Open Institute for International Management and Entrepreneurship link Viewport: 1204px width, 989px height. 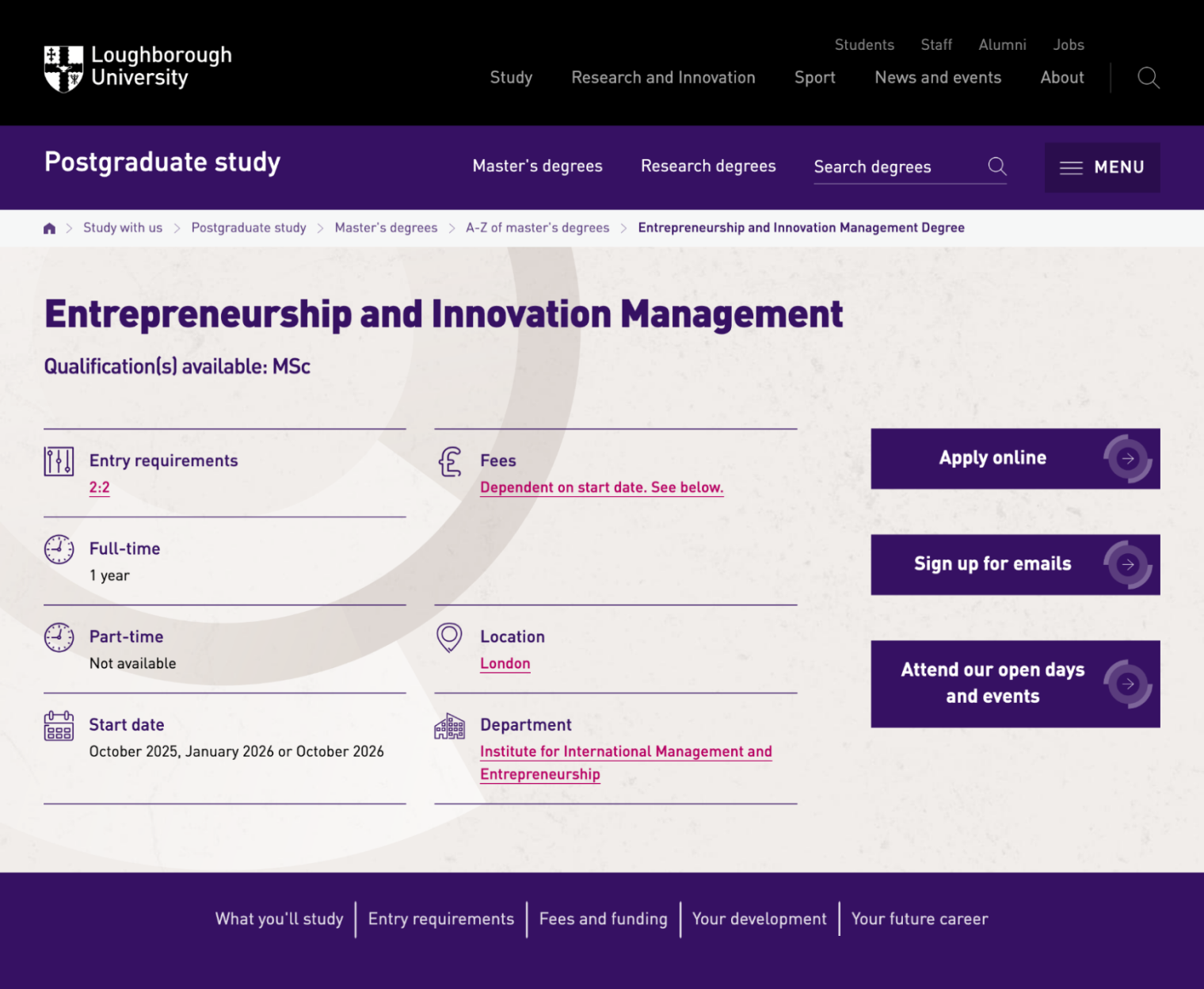pyautogui.click(x=626, y=763)
